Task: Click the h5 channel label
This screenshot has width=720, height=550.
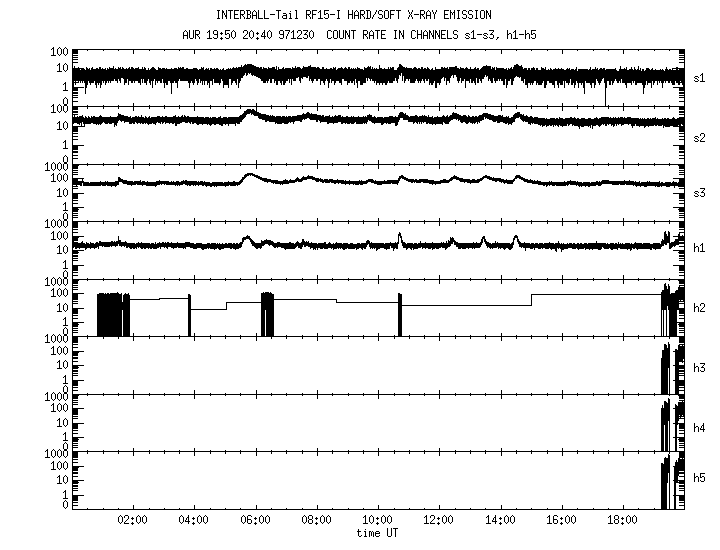Action: [700, 480]
